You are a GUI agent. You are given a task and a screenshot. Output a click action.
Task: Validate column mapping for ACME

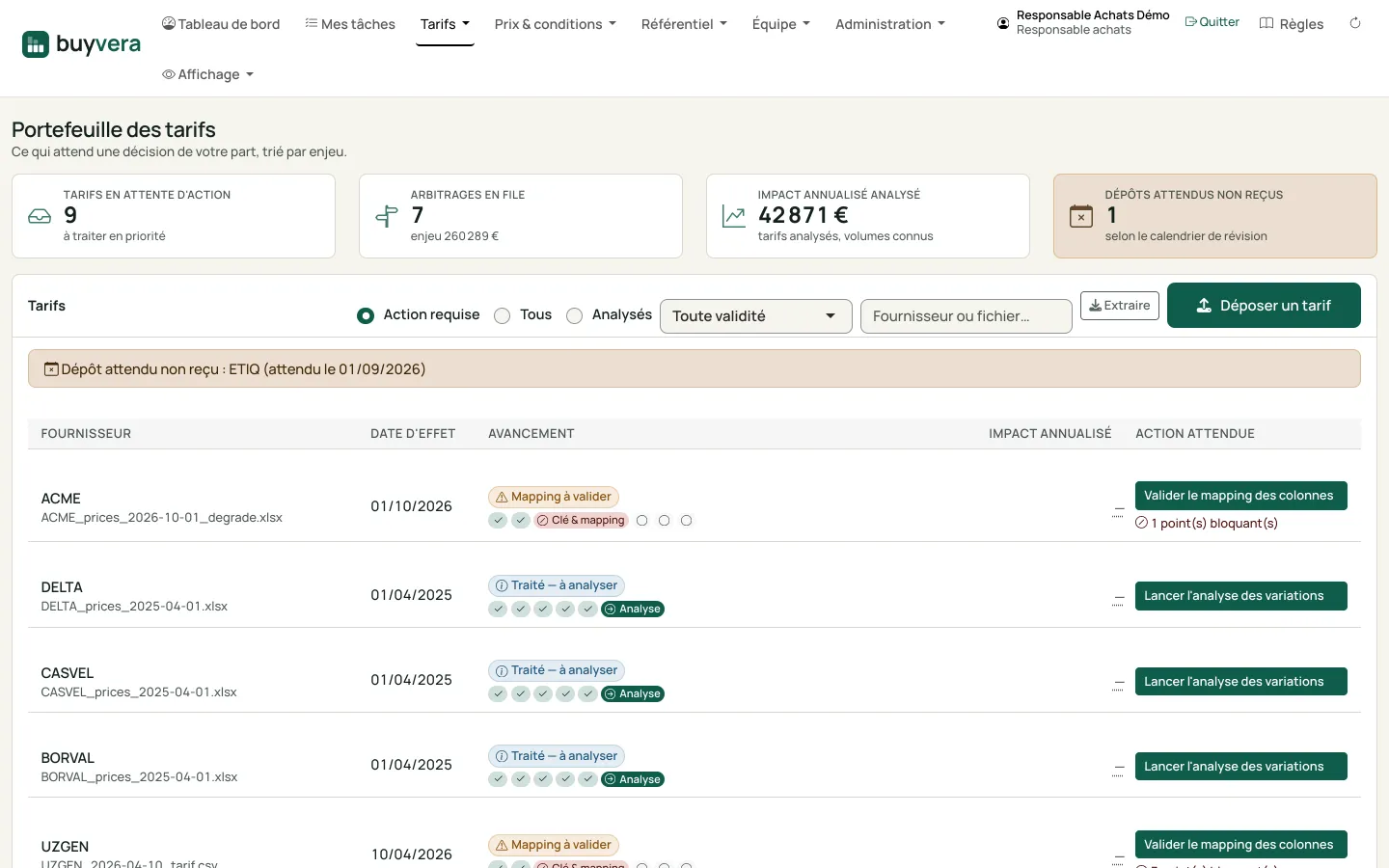1241,496
